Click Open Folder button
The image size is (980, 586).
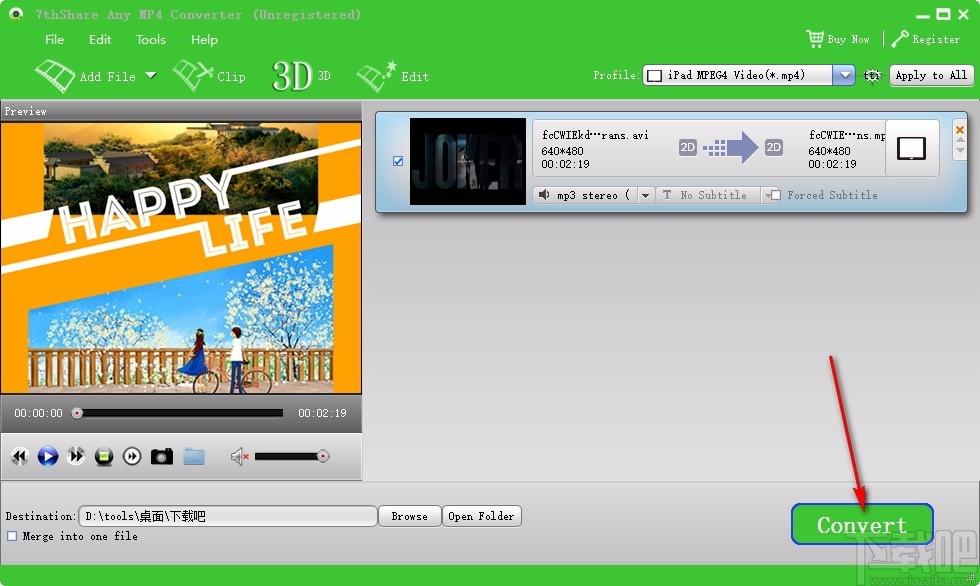481,516
